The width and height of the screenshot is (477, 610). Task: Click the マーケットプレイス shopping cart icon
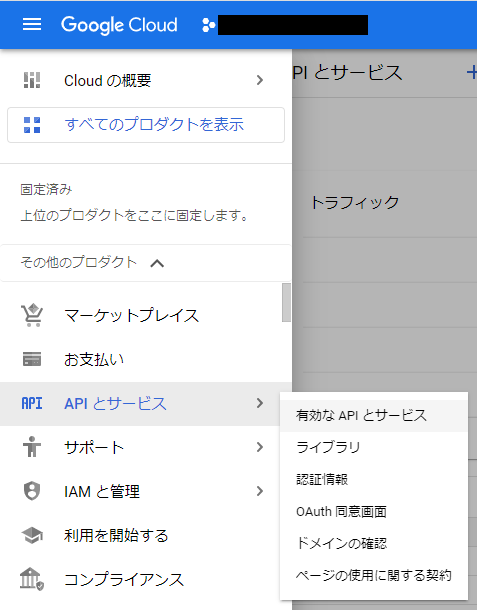point(32,315)
